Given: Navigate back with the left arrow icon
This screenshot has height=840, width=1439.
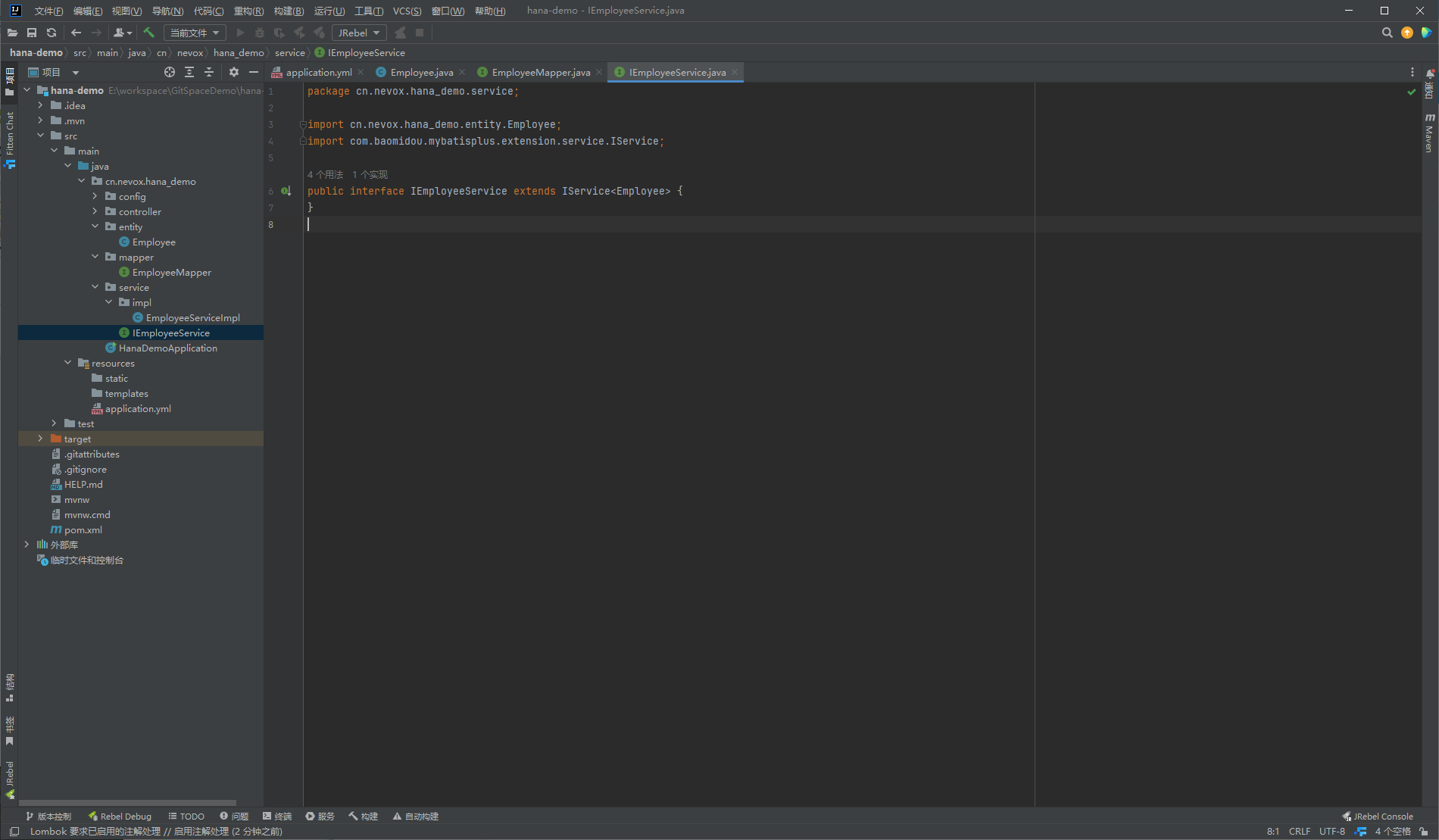Looking at the screenshot, I should [76, 33].
